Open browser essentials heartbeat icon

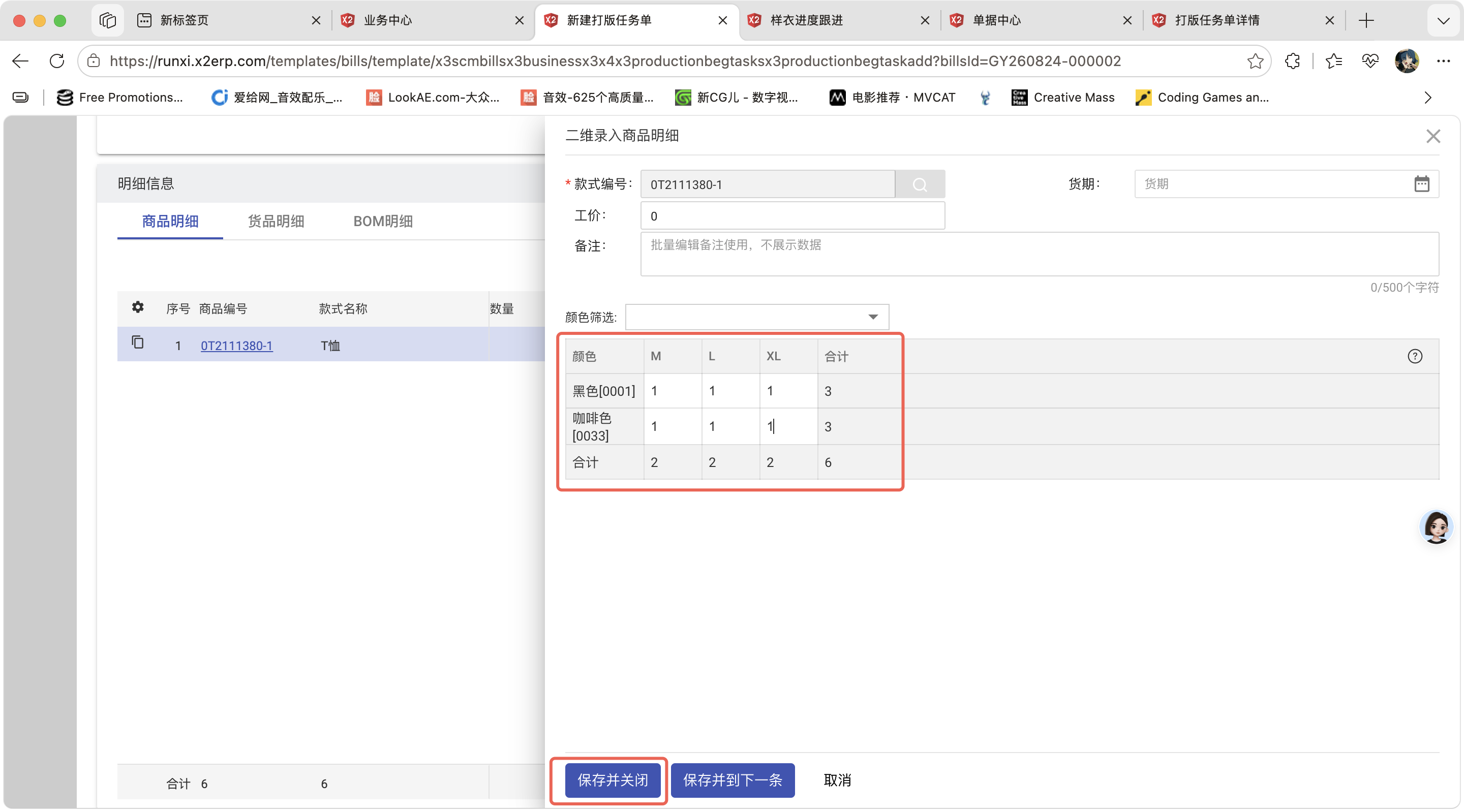(x=1370, y=61)
